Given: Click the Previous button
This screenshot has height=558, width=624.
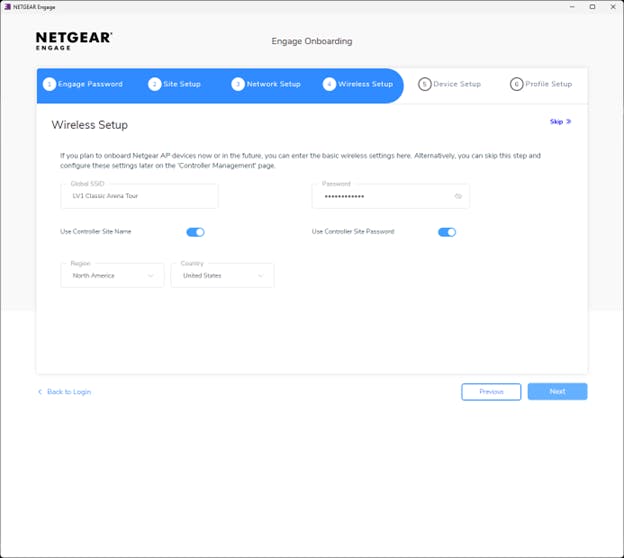Looking at the screenshot, I should 491,392.
